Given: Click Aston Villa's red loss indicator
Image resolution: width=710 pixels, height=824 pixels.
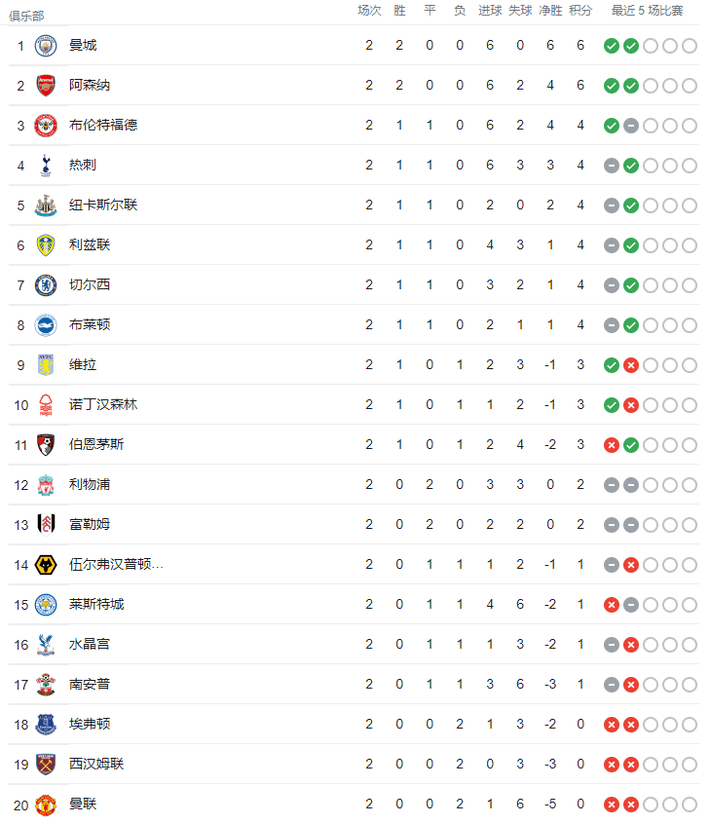Looking at the screenshot, I should (631, 365).
